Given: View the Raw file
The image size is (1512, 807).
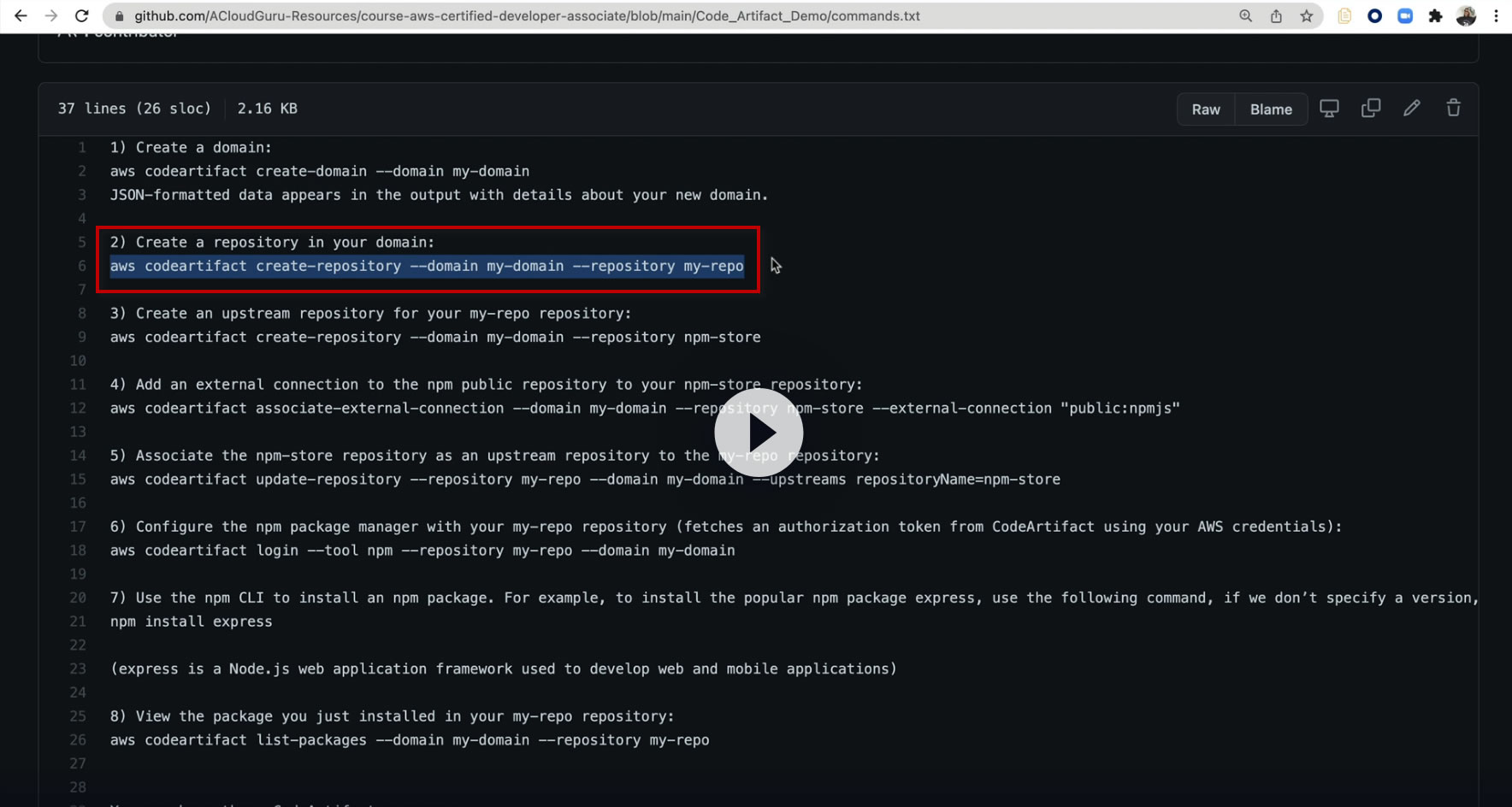Looking at the screenshot, I should point(1206,109).
